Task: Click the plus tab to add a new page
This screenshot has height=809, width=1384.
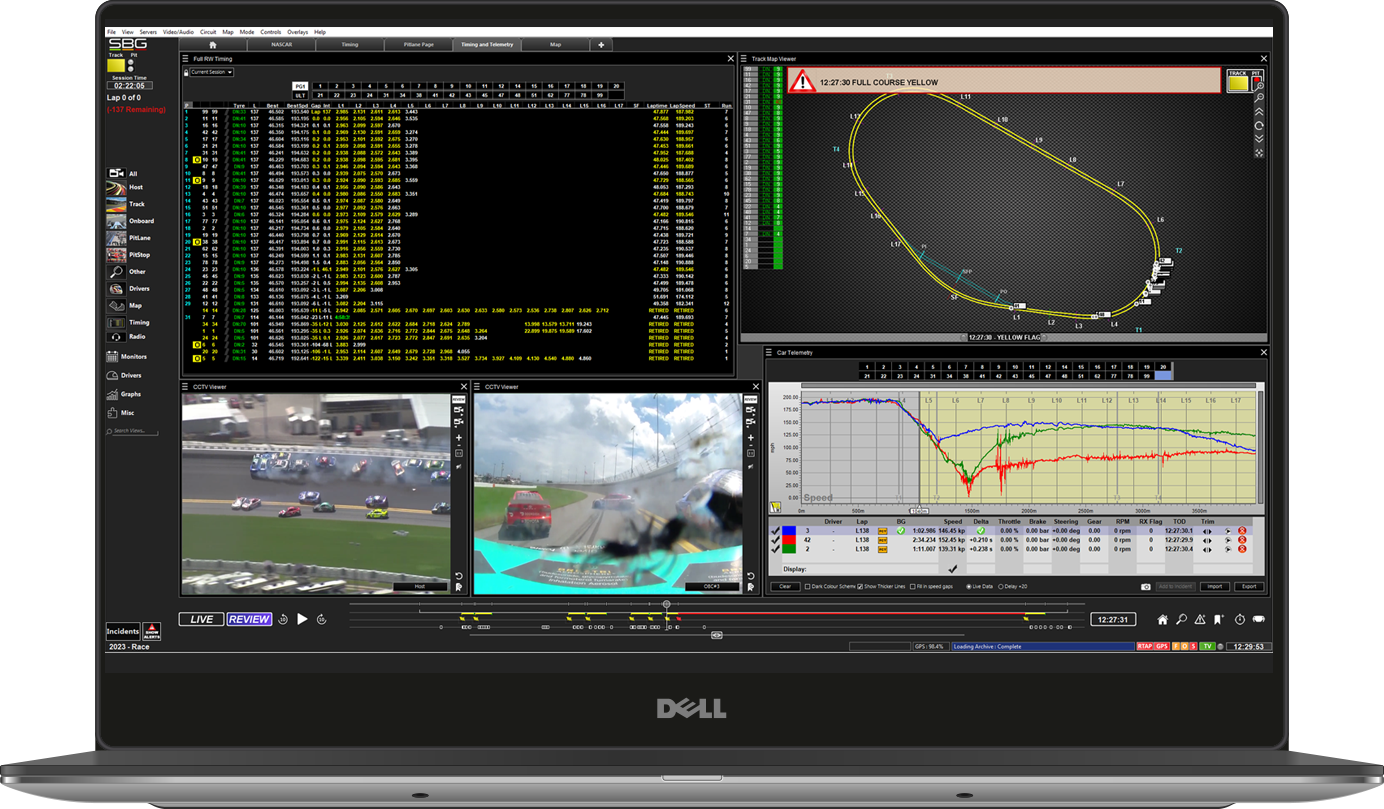Action: [600, 44]
